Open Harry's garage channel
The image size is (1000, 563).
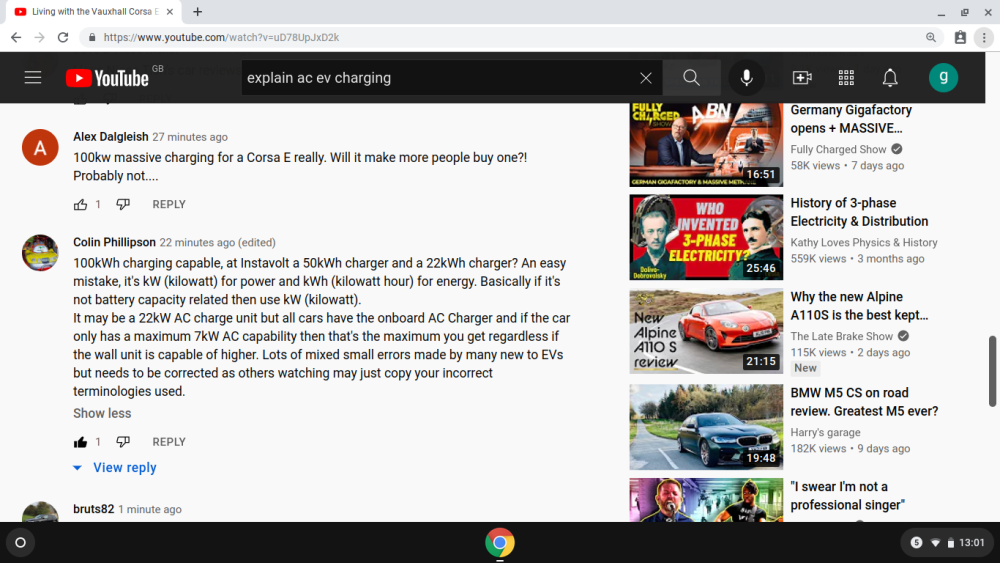pyautogui.click(x=825, y=432)
